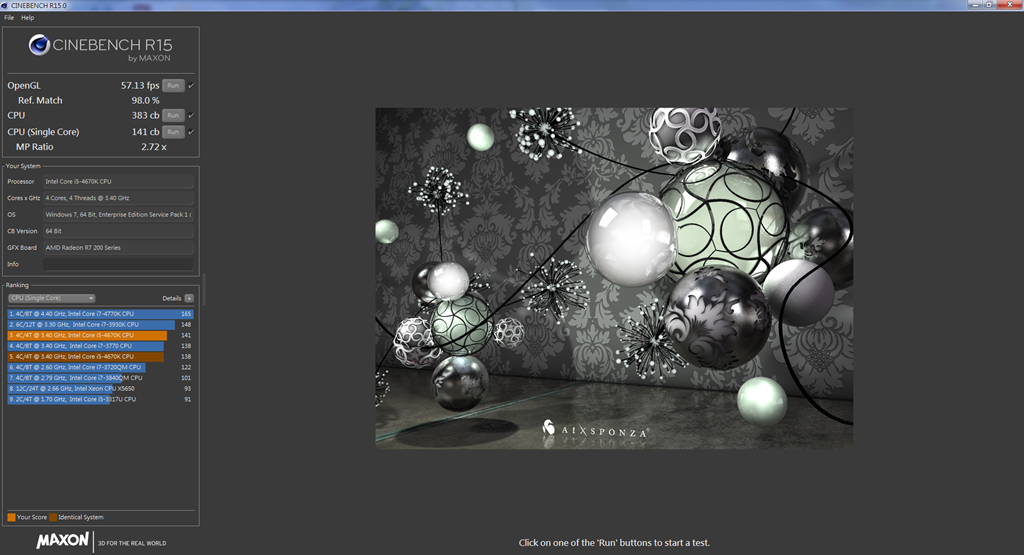Click the OS information field
Viewport: 1024px width, 555px height.
[x=118, y=214]
